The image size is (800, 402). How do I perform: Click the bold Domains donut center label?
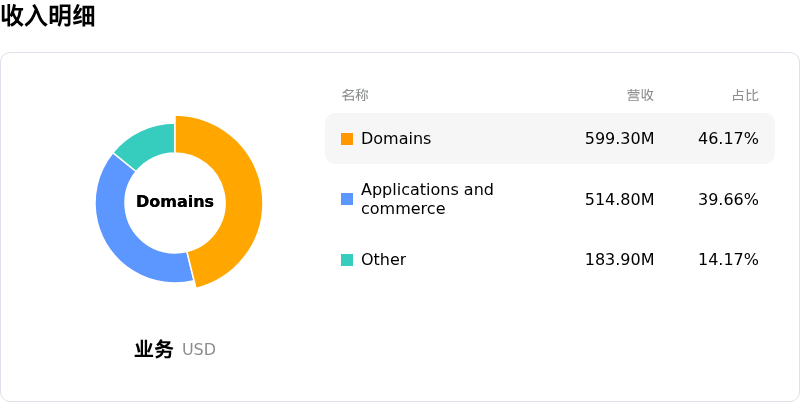(x=175, y=202)
